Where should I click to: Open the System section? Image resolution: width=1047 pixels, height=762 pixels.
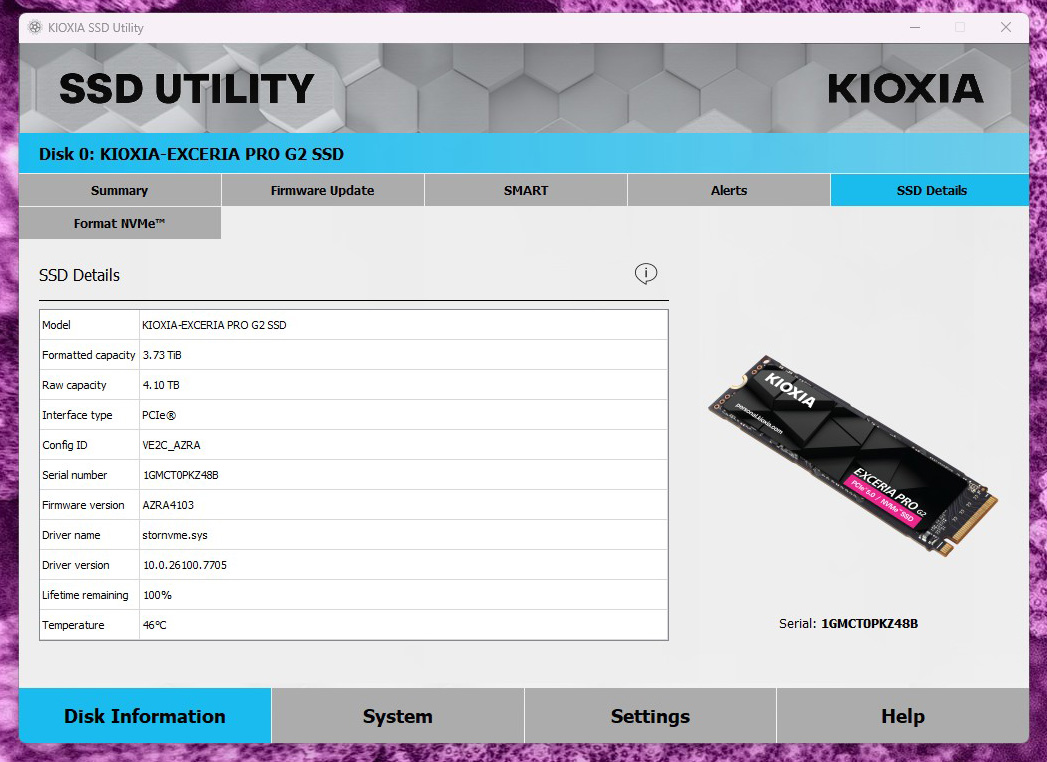click(x=397, y=716)
